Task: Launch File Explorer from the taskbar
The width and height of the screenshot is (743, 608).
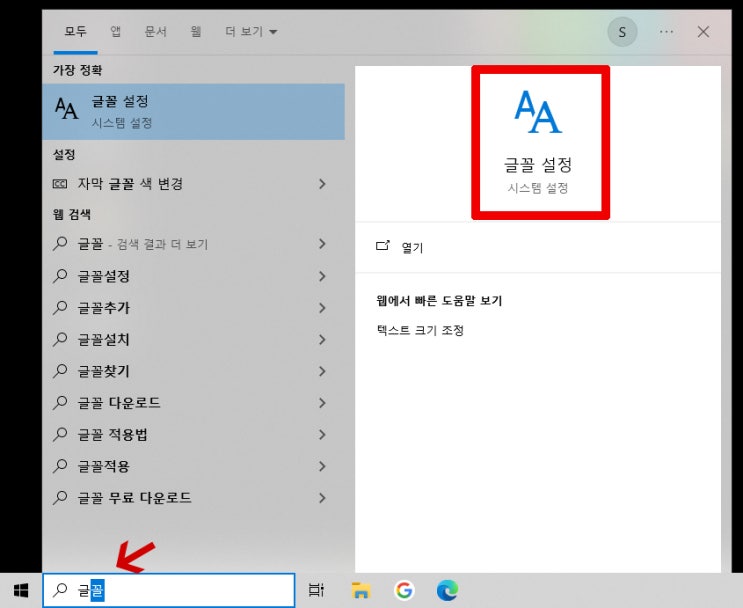Action: coord(361,590)
